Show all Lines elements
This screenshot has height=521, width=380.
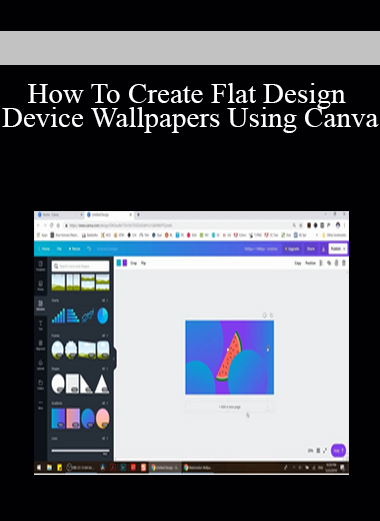105,438
